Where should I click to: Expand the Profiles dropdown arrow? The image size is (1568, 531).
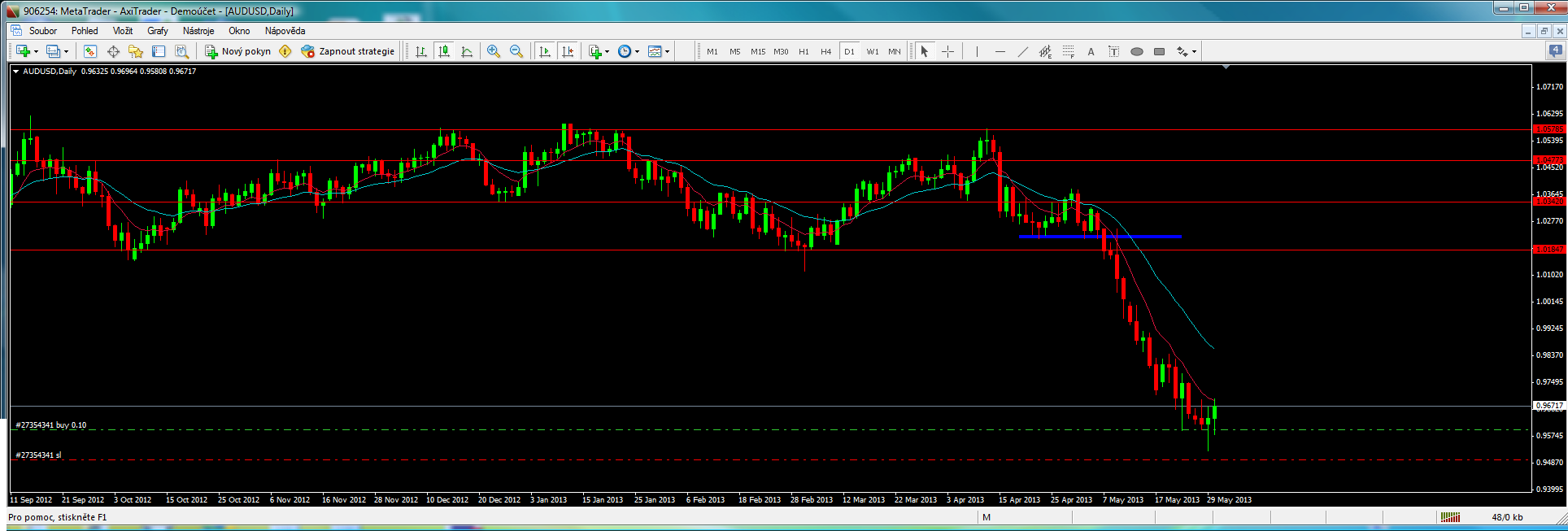[67, 51]
